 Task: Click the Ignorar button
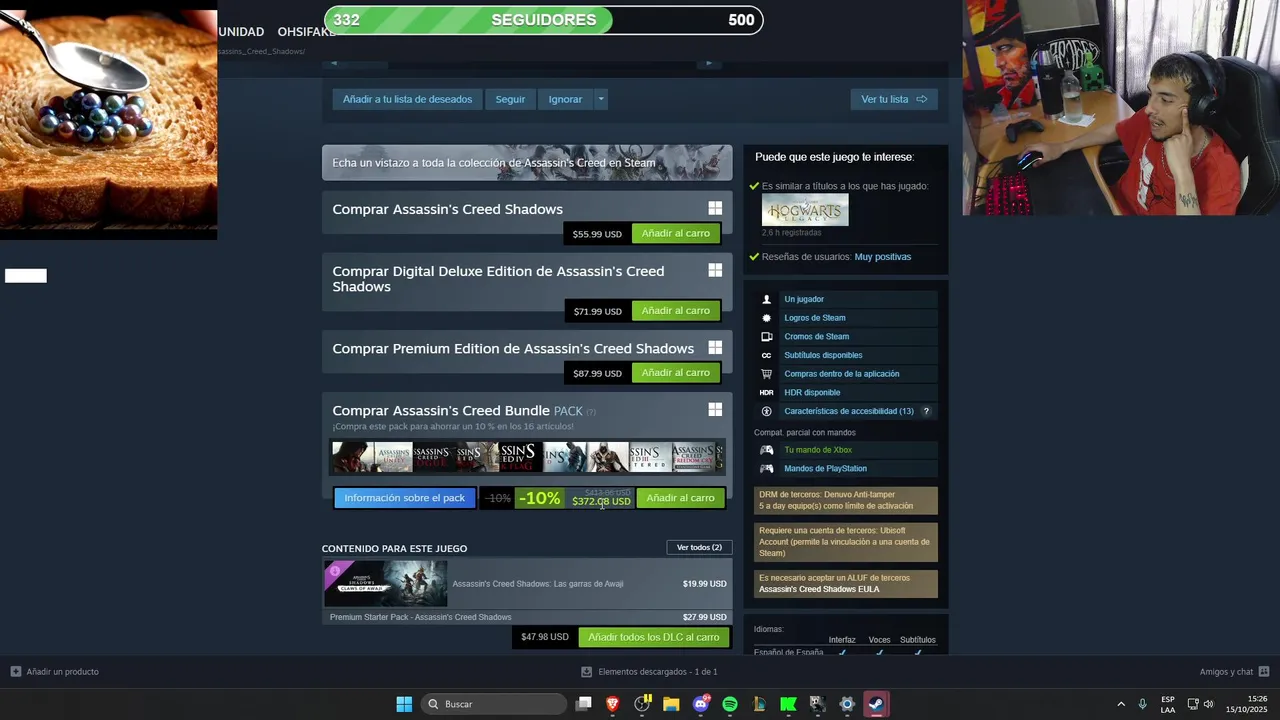[x=565, y=99]
